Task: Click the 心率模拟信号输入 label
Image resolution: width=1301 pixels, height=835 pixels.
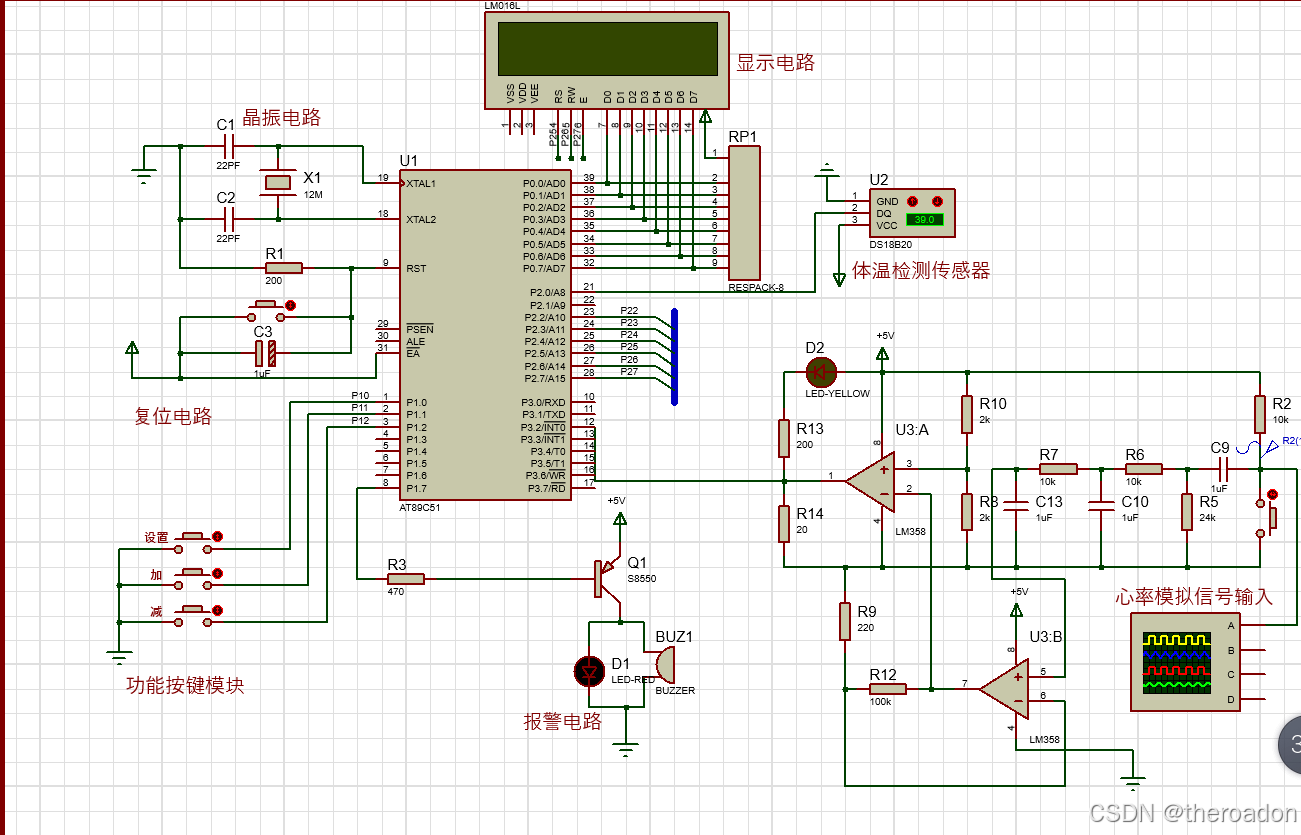Action: coord(1194,596)
